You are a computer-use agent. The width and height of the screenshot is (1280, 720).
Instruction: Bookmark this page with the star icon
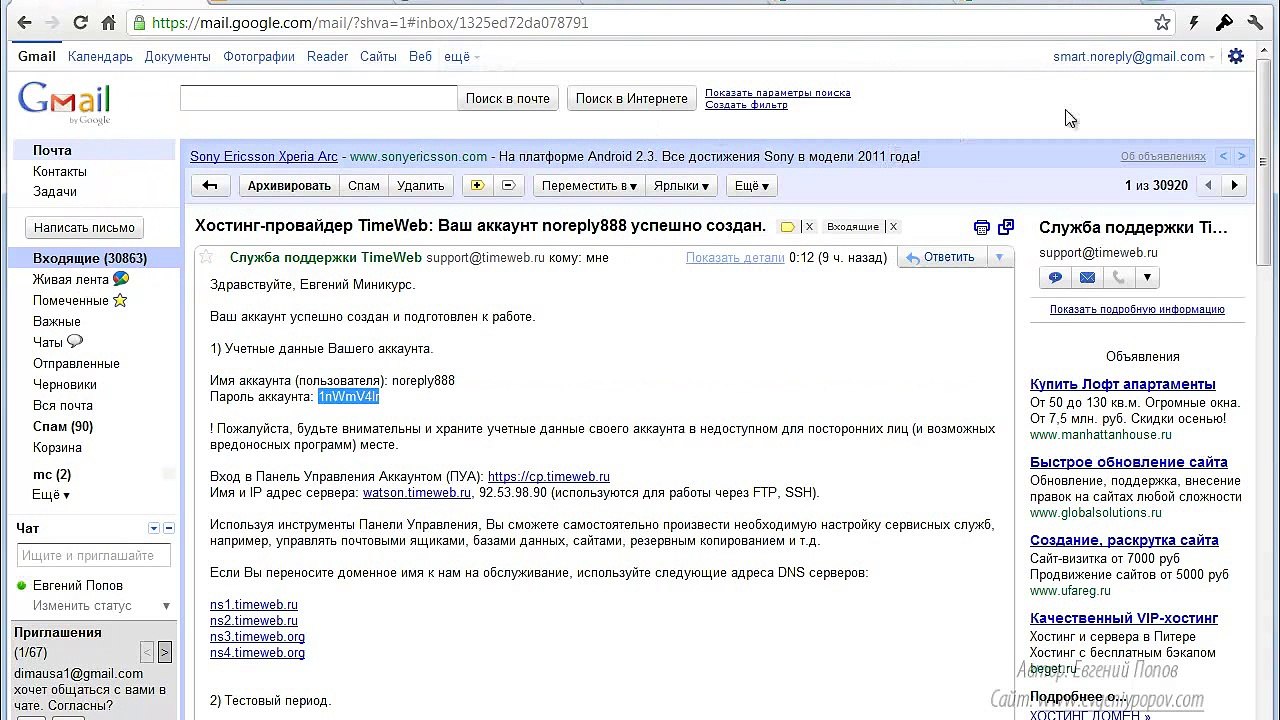(1162, 22)
